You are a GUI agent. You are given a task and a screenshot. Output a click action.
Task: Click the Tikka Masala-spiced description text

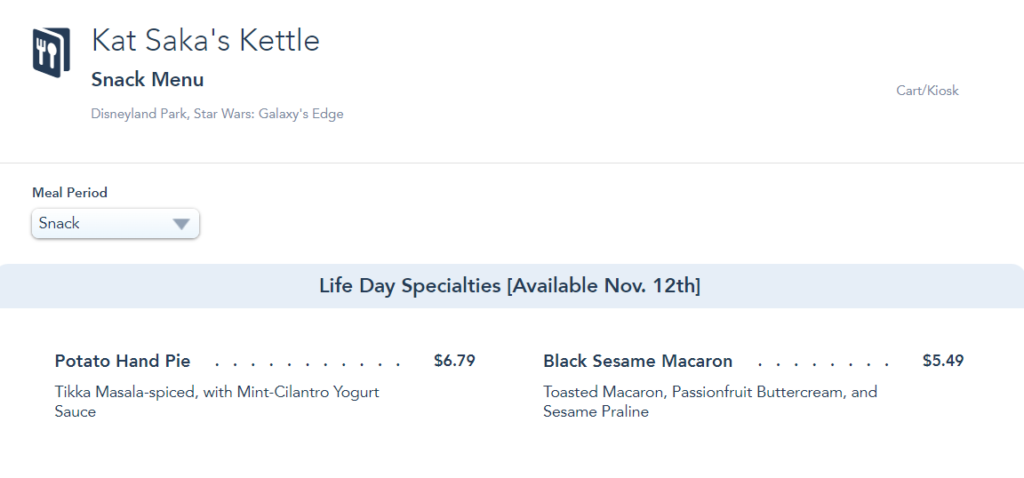(217, 392)
